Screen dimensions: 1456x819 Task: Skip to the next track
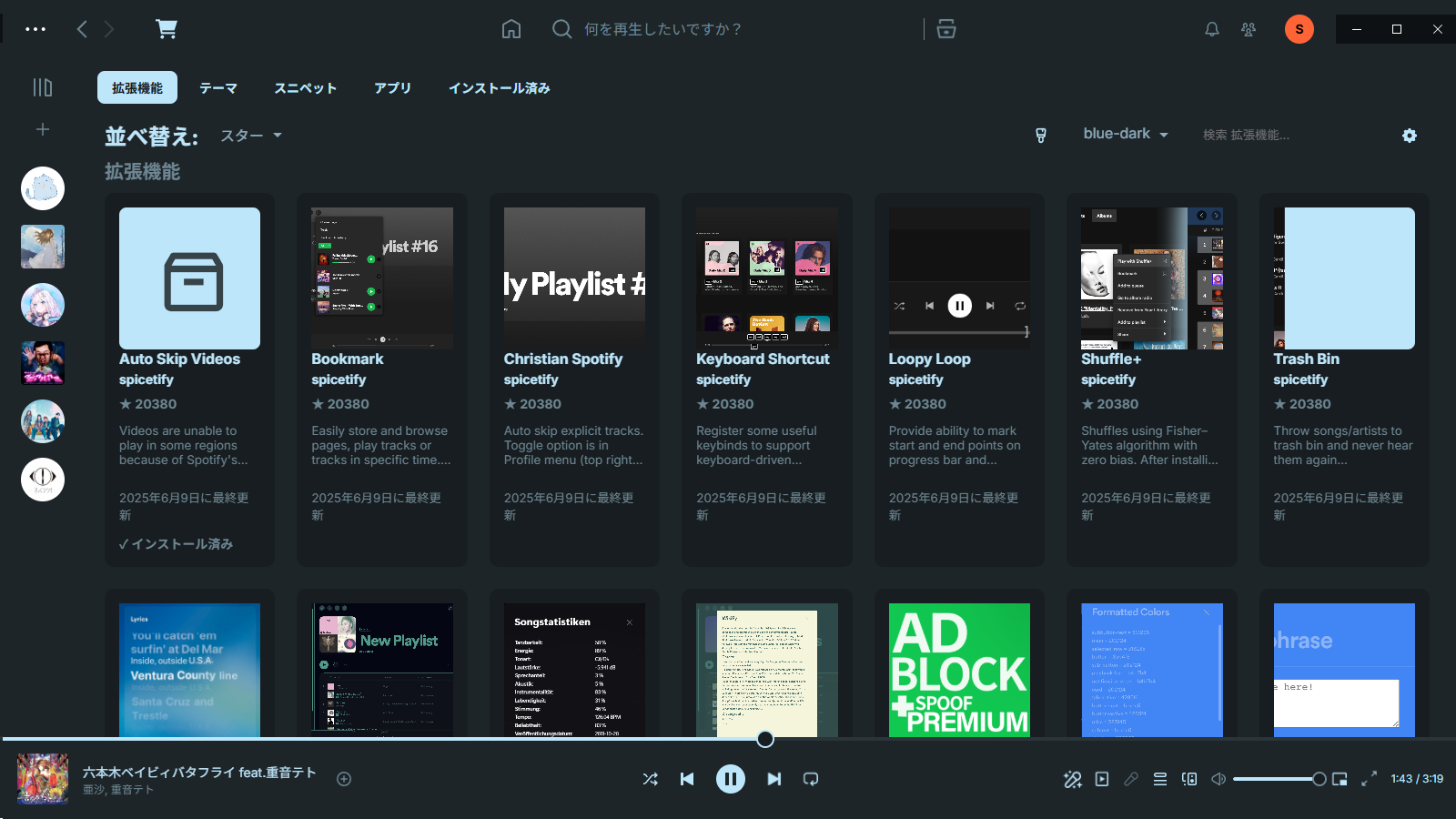click(774, 779)
